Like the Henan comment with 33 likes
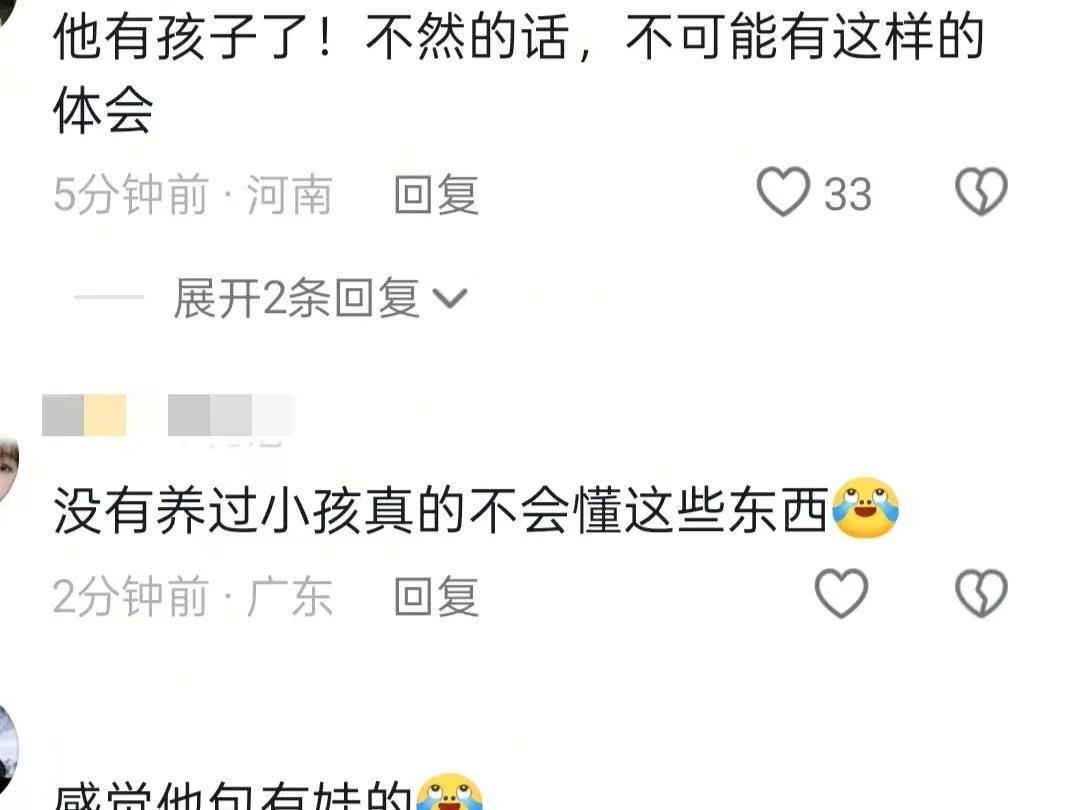Viewport: 1067px width, 810px height. point(783,192)
